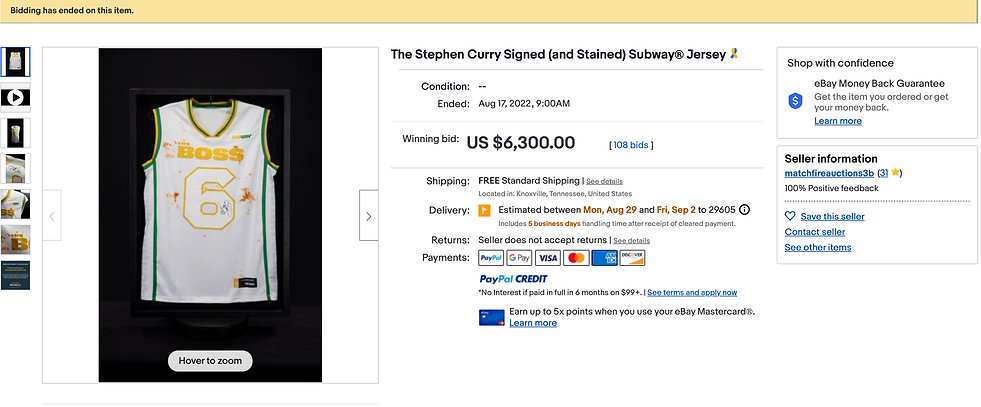The width and height of the screenshot is (981, 407).
Task: Click the Google Pay payment icon
Action: coord(519,258)
